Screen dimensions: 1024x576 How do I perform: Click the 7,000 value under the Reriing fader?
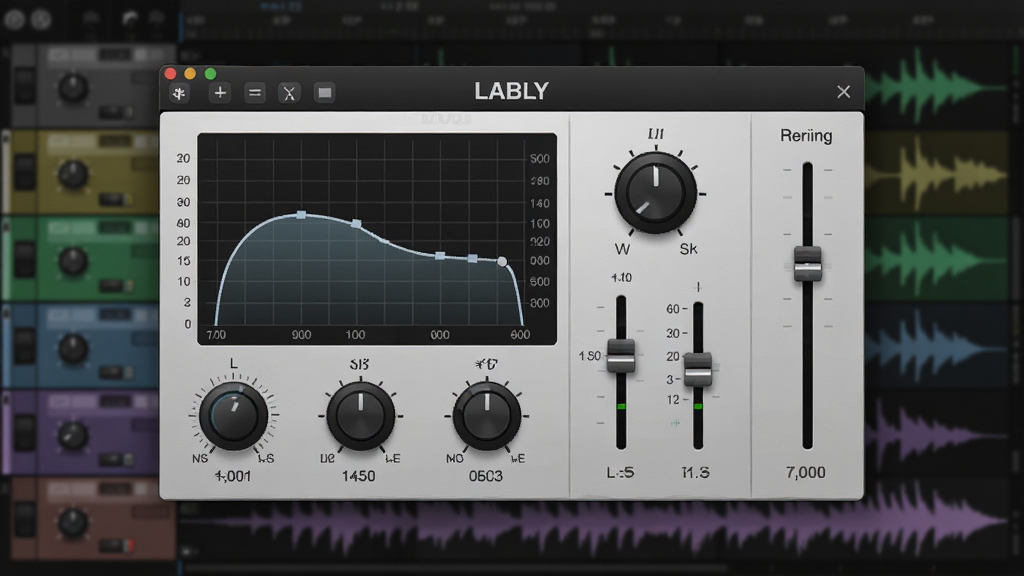(806, 472)
